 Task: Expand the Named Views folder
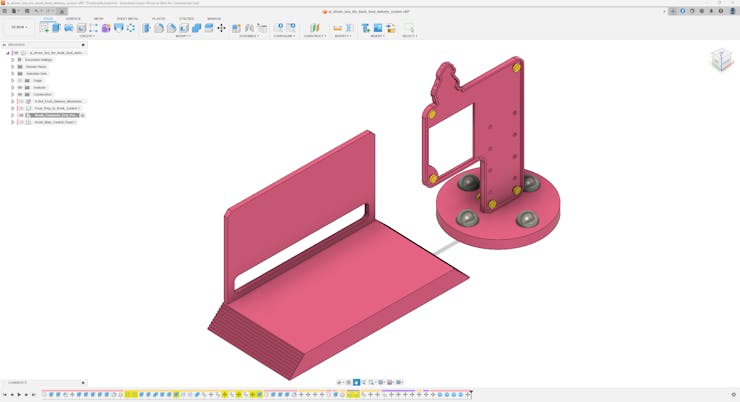tap(13, 67)
